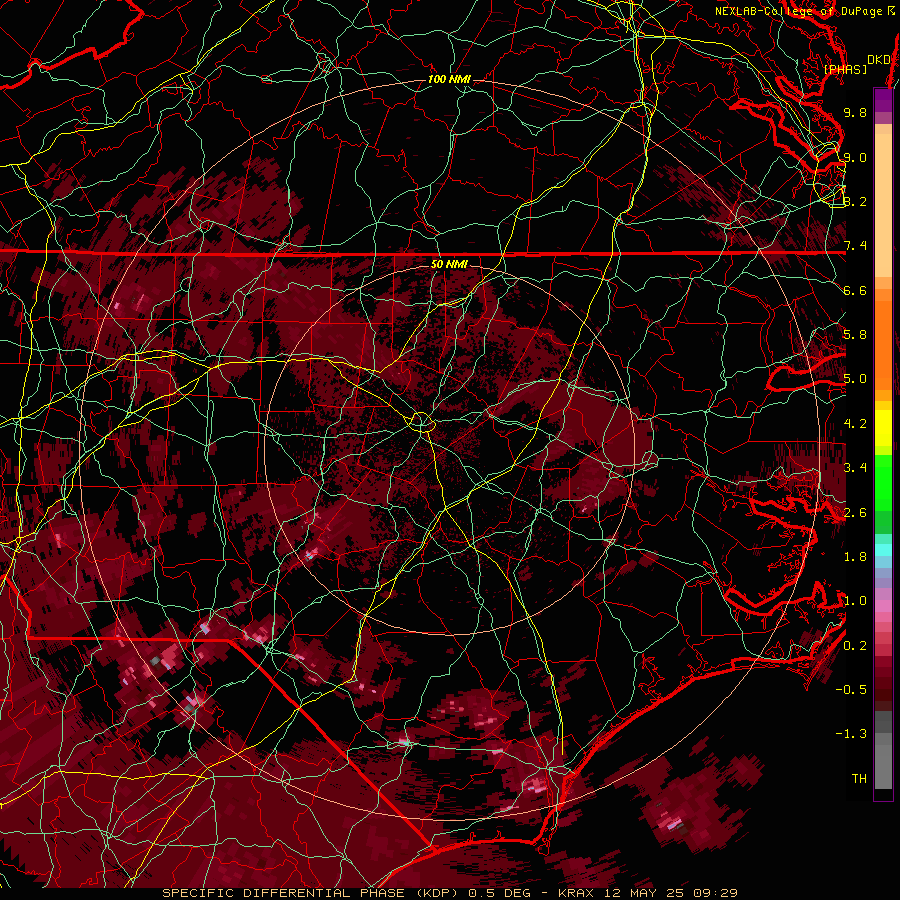The height and width of the screenshot is (900, 900).
Task: Click the 0.2 scale value
Action: tap(855, 646)
